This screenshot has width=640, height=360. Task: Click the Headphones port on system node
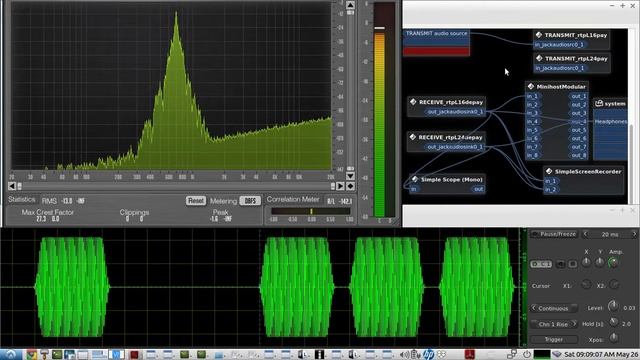611,122
